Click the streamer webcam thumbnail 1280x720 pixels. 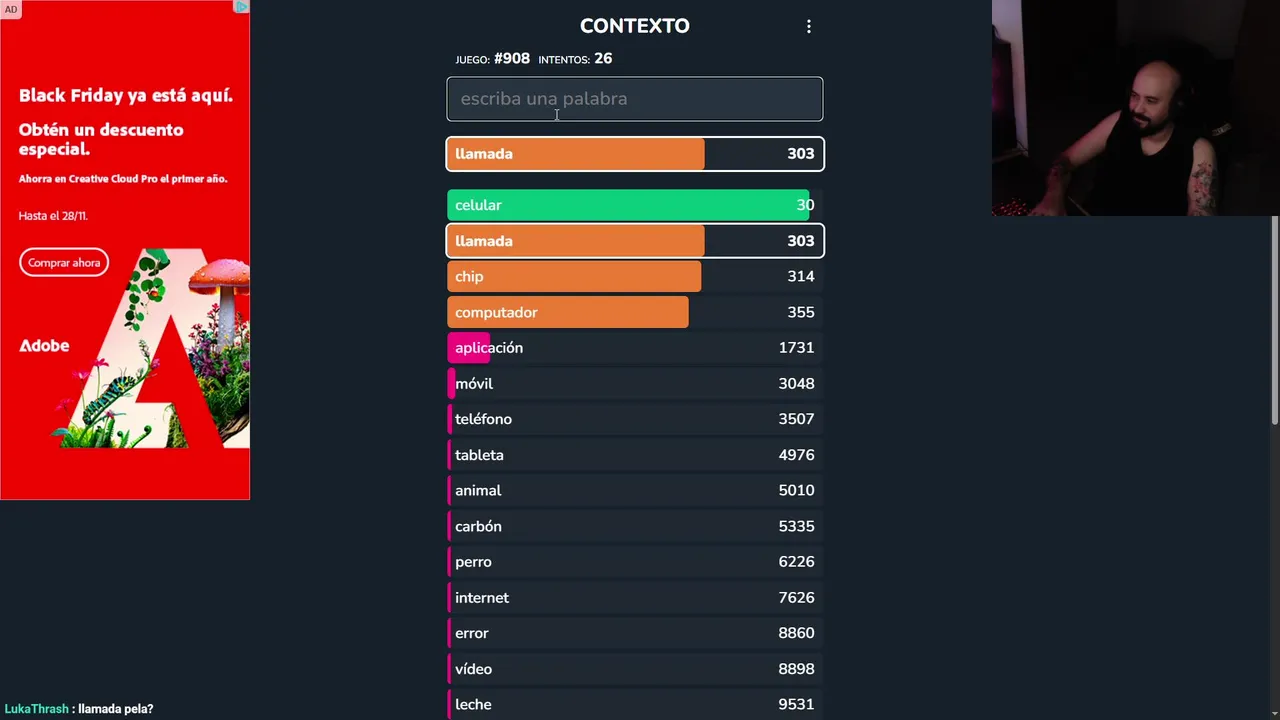coord(1135,108)
